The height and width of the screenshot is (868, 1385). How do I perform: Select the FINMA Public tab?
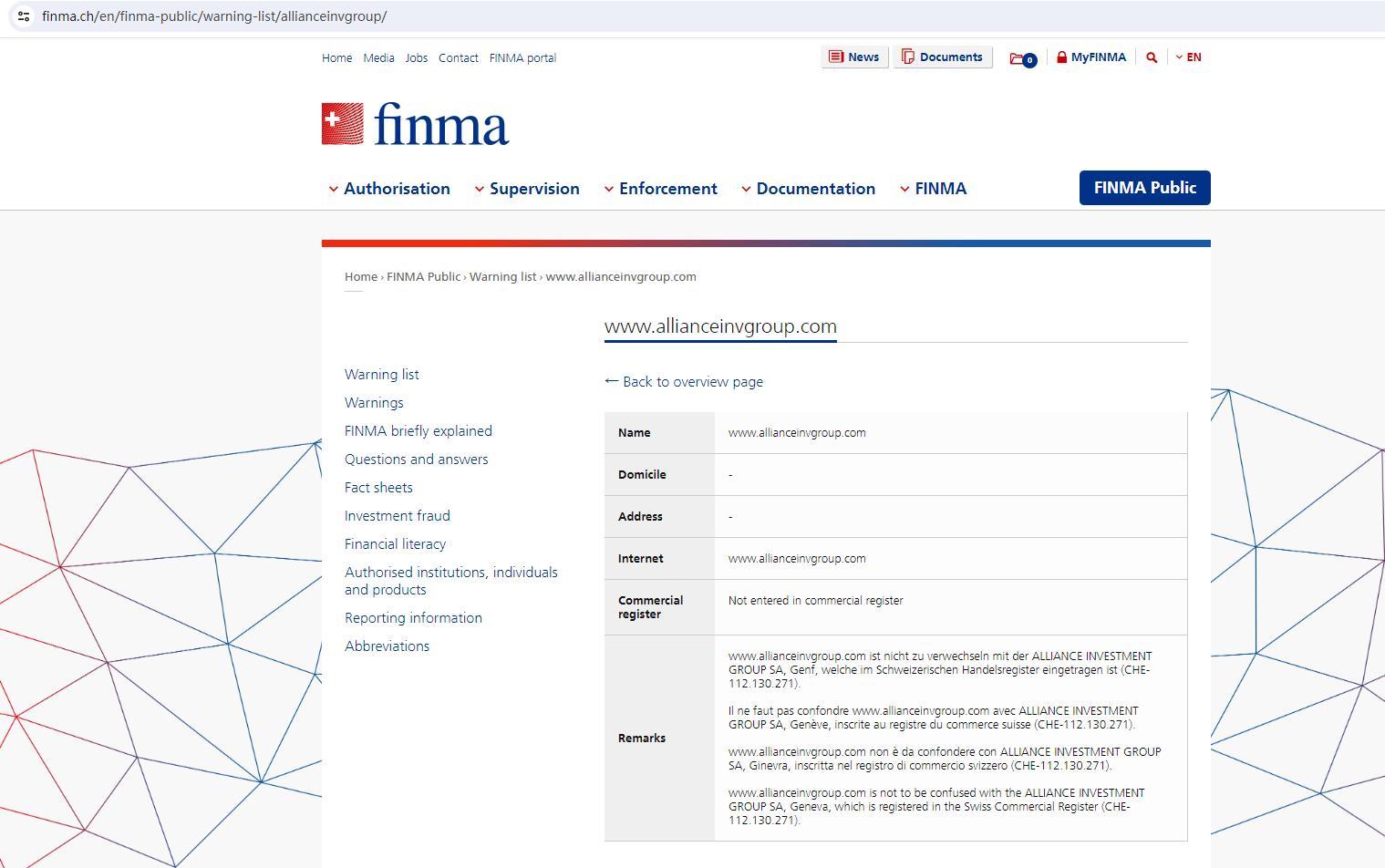pos(1144,188)
